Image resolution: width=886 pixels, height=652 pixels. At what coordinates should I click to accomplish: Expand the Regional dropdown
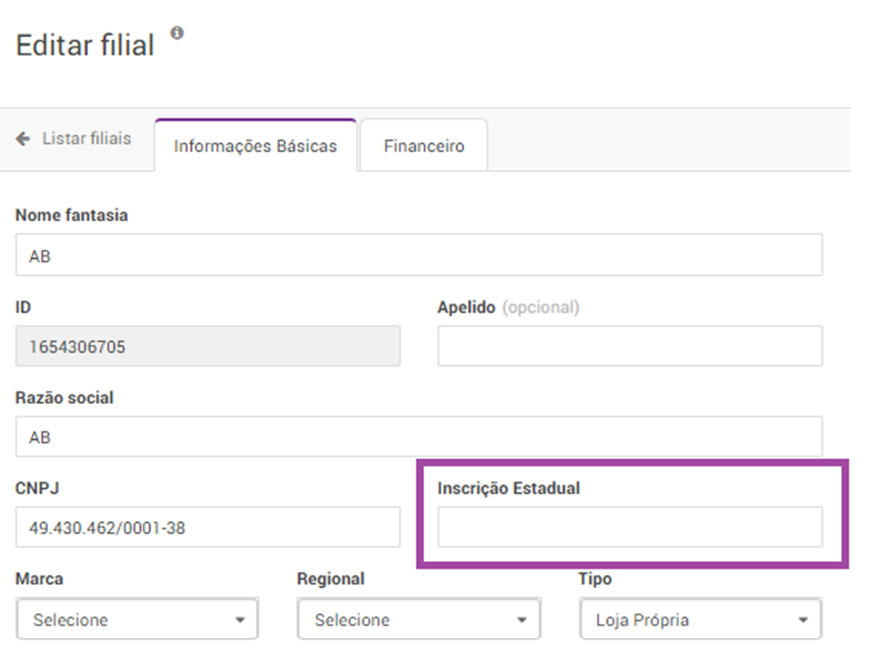click(419, 620)
